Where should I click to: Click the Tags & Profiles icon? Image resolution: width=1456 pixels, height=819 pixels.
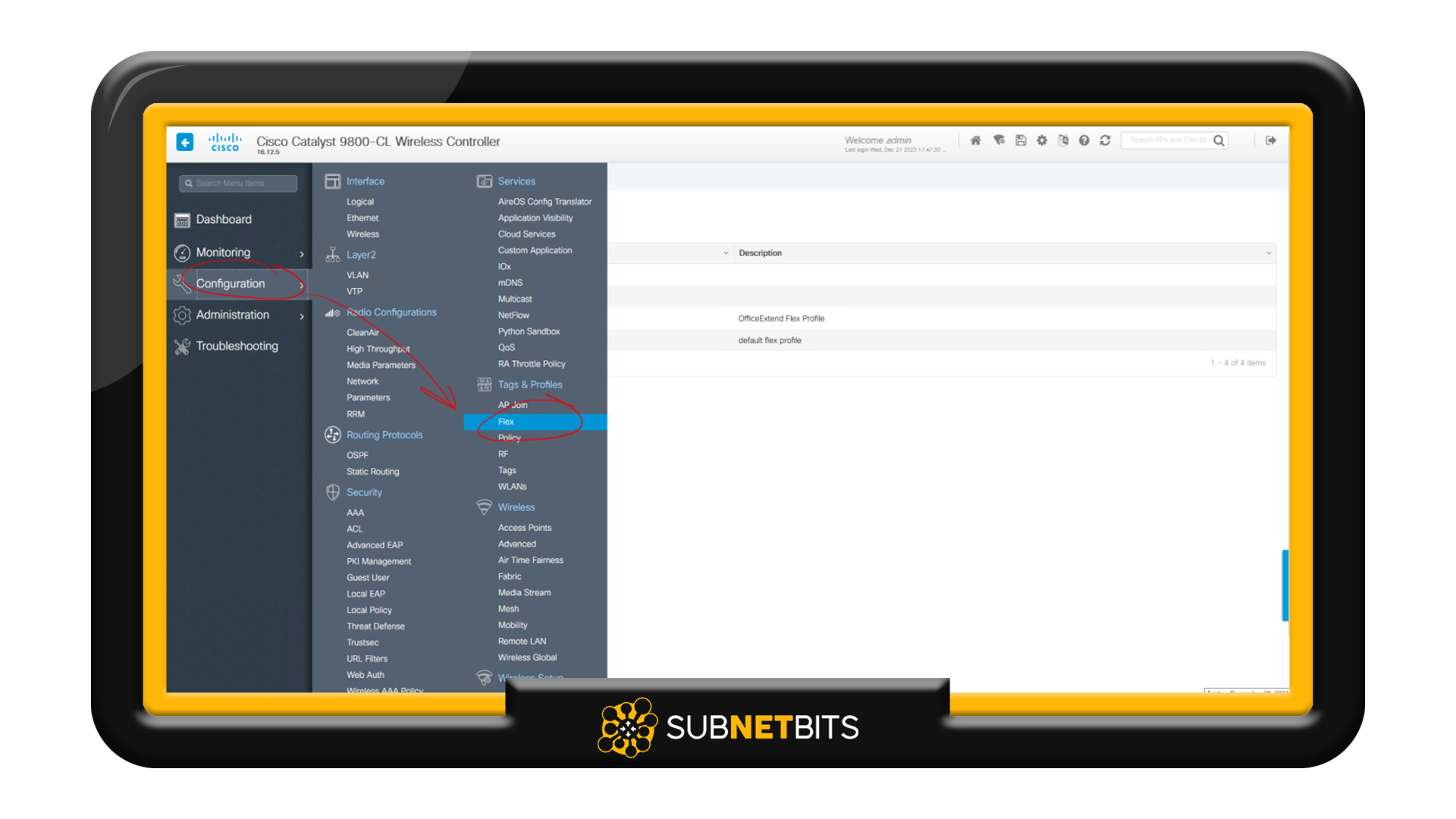point(484,384)
